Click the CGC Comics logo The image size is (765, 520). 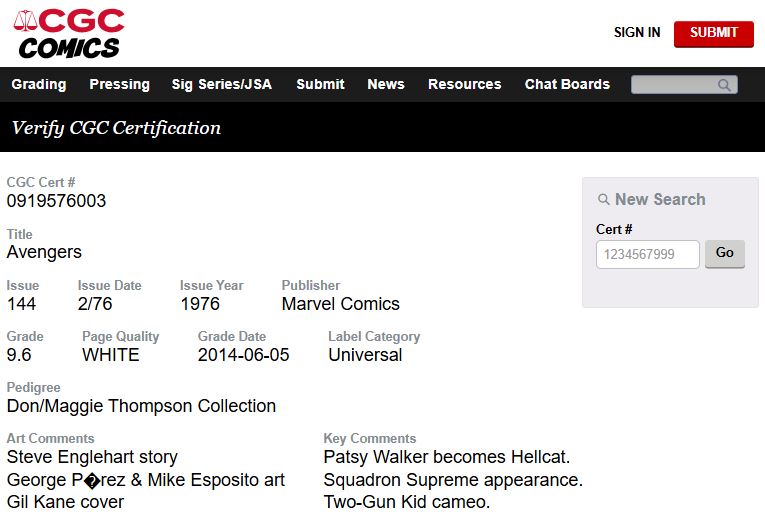[68, 33]
